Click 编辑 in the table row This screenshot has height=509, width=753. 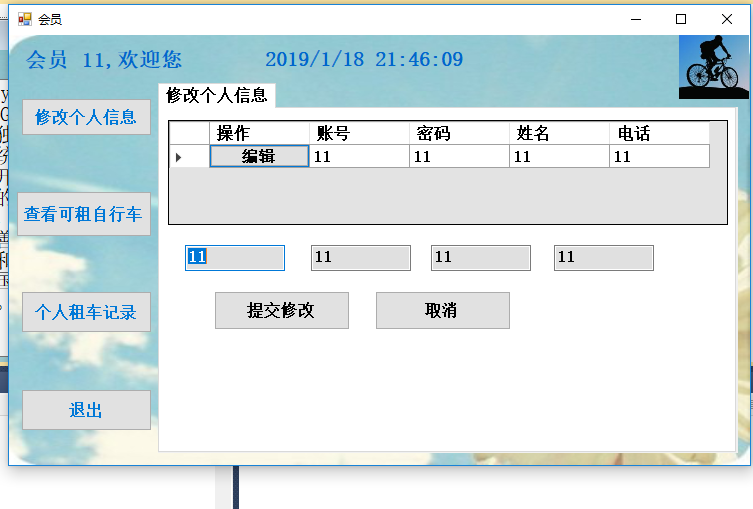pyautogui.click(x=259, y=157)
